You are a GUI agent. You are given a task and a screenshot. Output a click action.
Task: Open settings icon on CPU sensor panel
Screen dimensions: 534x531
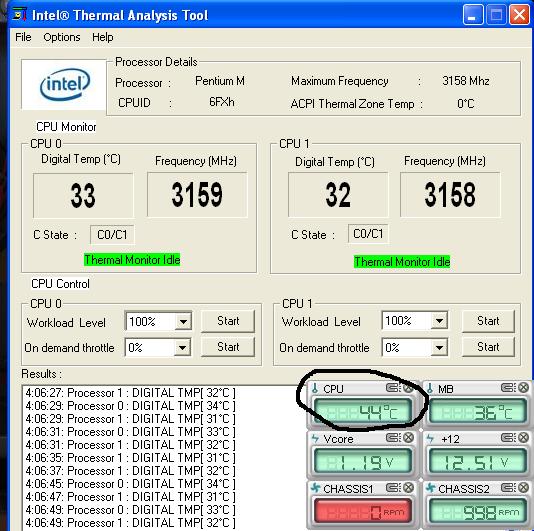pyautogui.click(x=393, y=388)
